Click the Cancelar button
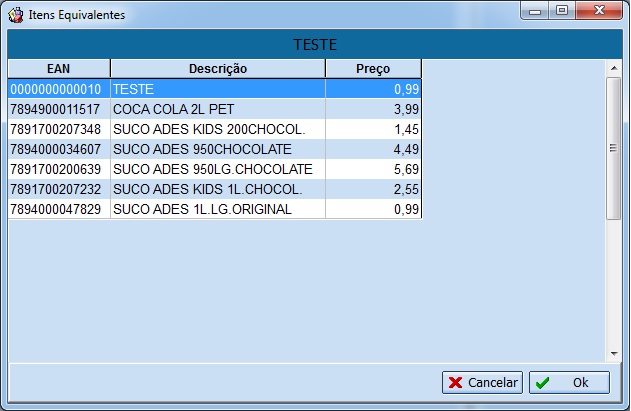The height and width of the screenshot is (411, 631). 482,382
